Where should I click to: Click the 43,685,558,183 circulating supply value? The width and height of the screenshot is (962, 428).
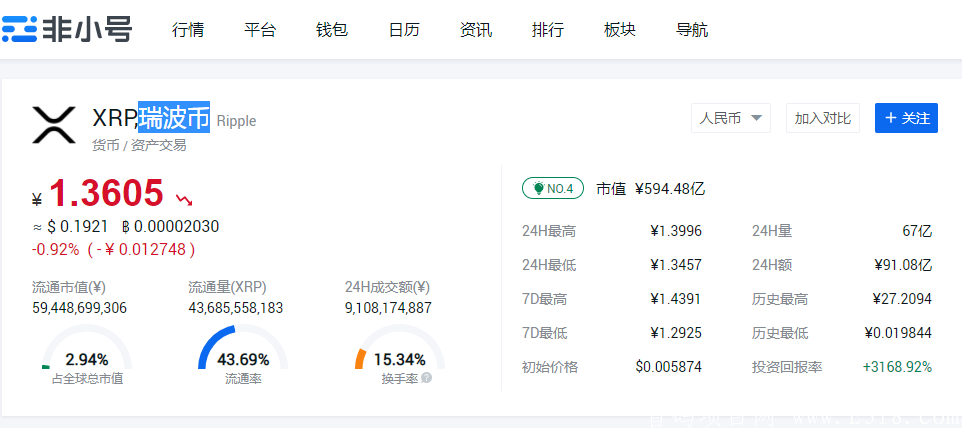(x=236, y=307)
